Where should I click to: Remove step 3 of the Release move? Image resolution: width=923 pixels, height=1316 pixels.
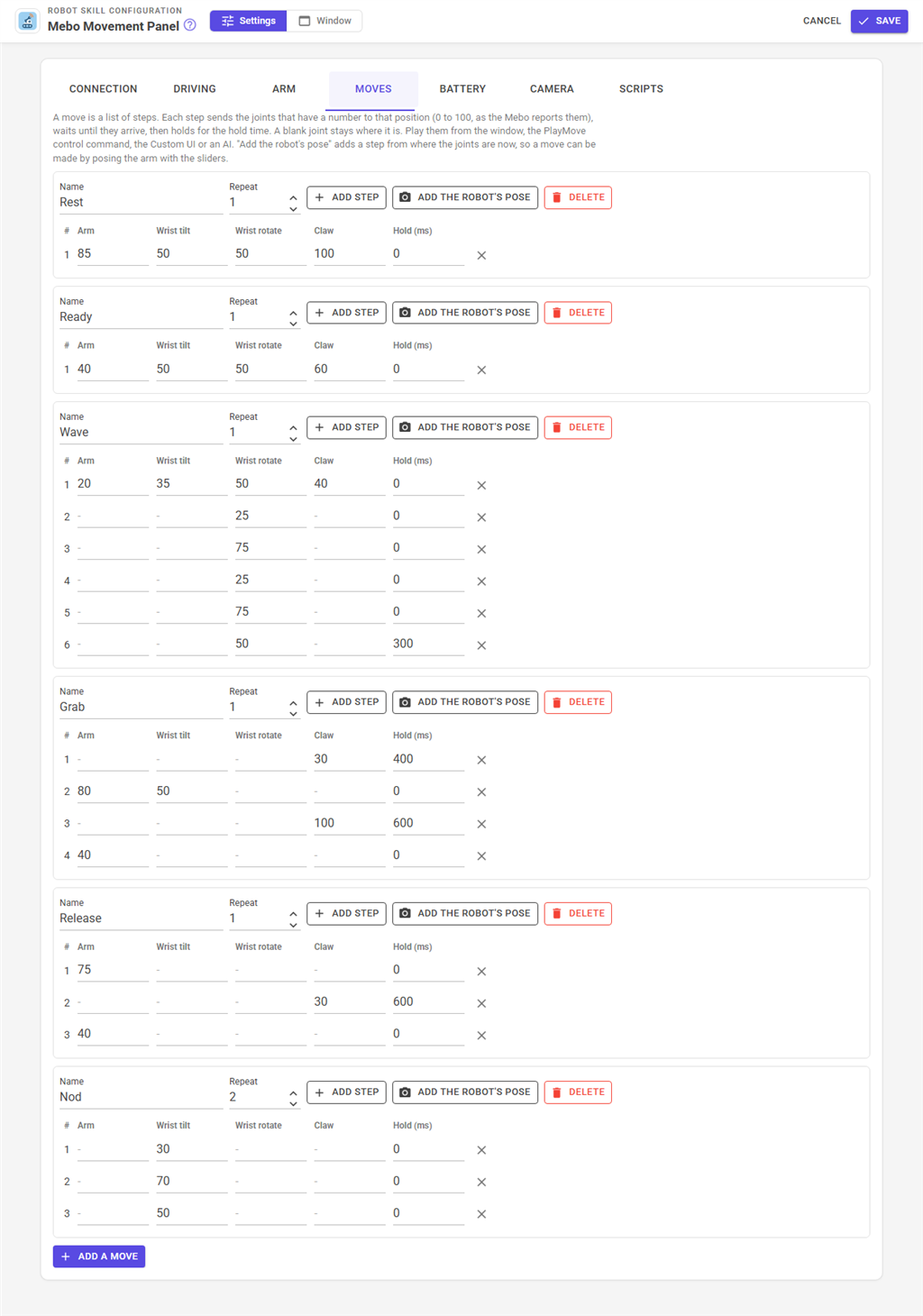coord(481,1036)
